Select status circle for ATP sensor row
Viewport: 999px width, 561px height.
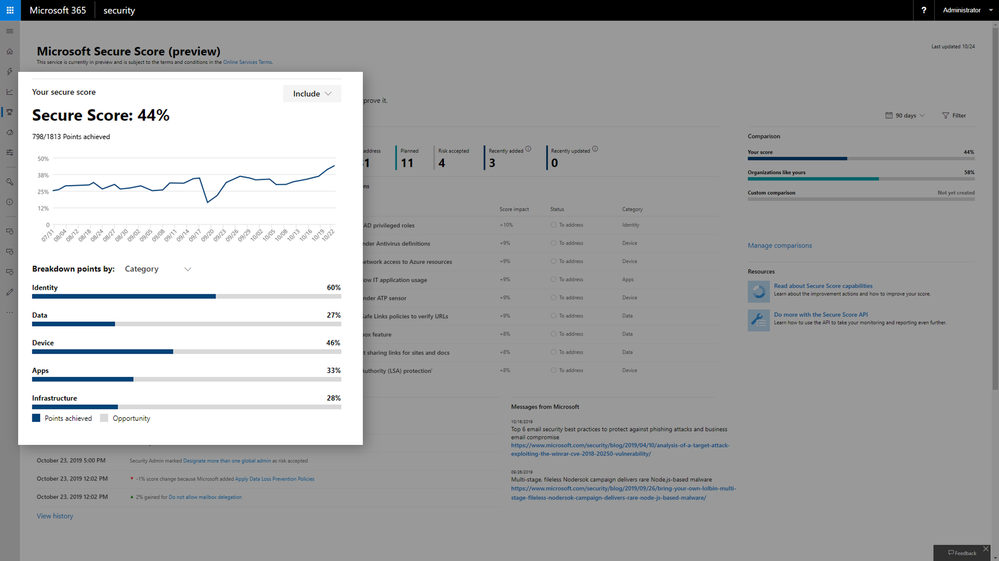(553, 297)
